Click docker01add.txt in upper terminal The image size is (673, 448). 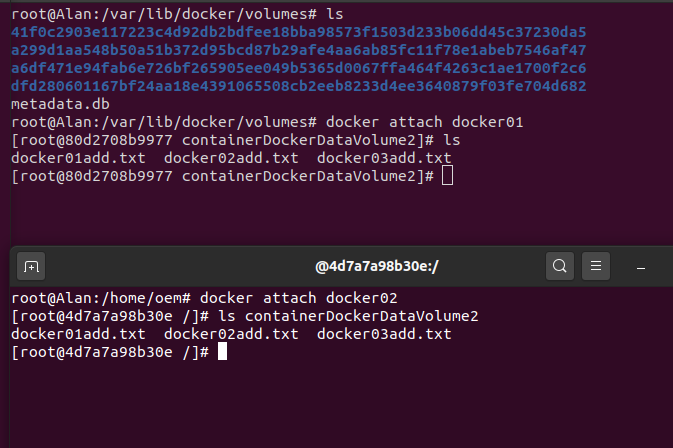78,158
